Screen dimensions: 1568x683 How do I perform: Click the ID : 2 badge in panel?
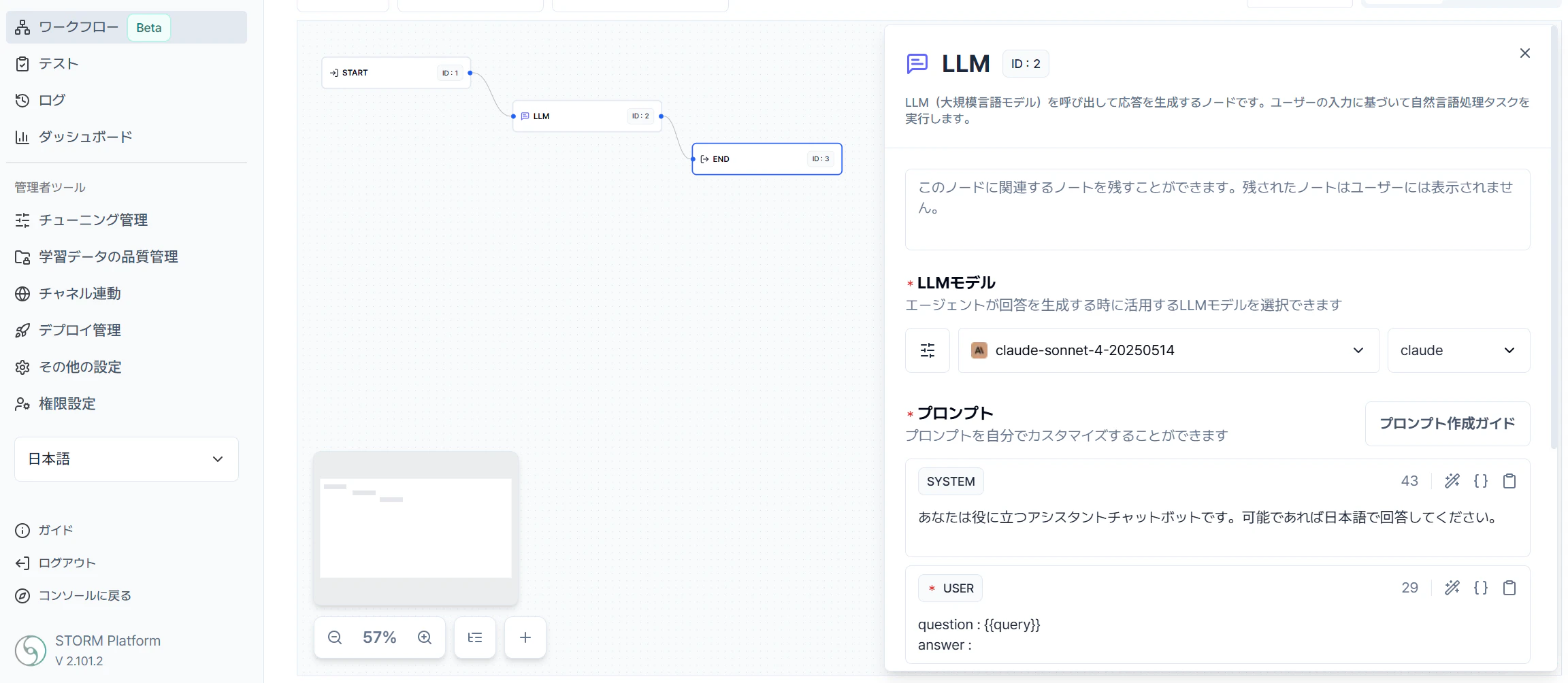[1026, 64]
